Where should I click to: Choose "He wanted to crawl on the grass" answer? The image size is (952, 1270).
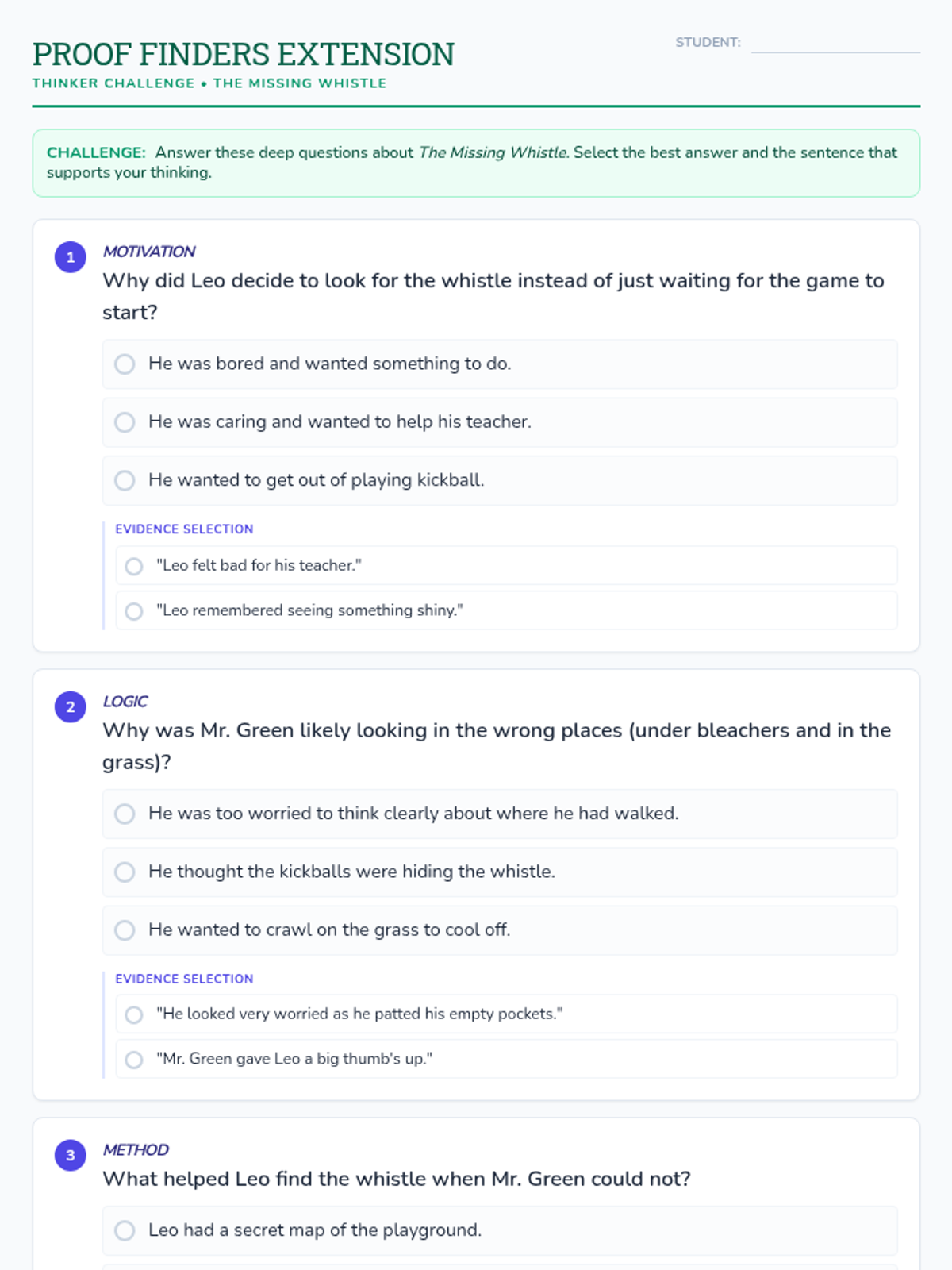125,930
